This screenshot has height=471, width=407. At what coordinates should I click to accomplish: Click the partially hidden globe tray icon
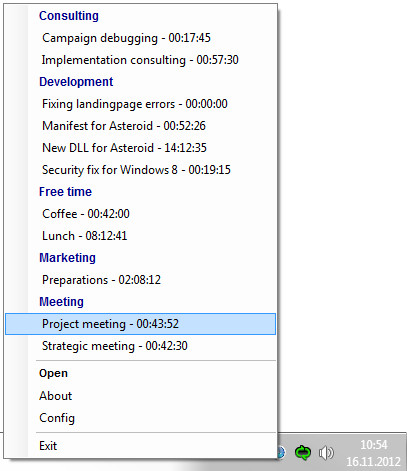tap(282, 453)
